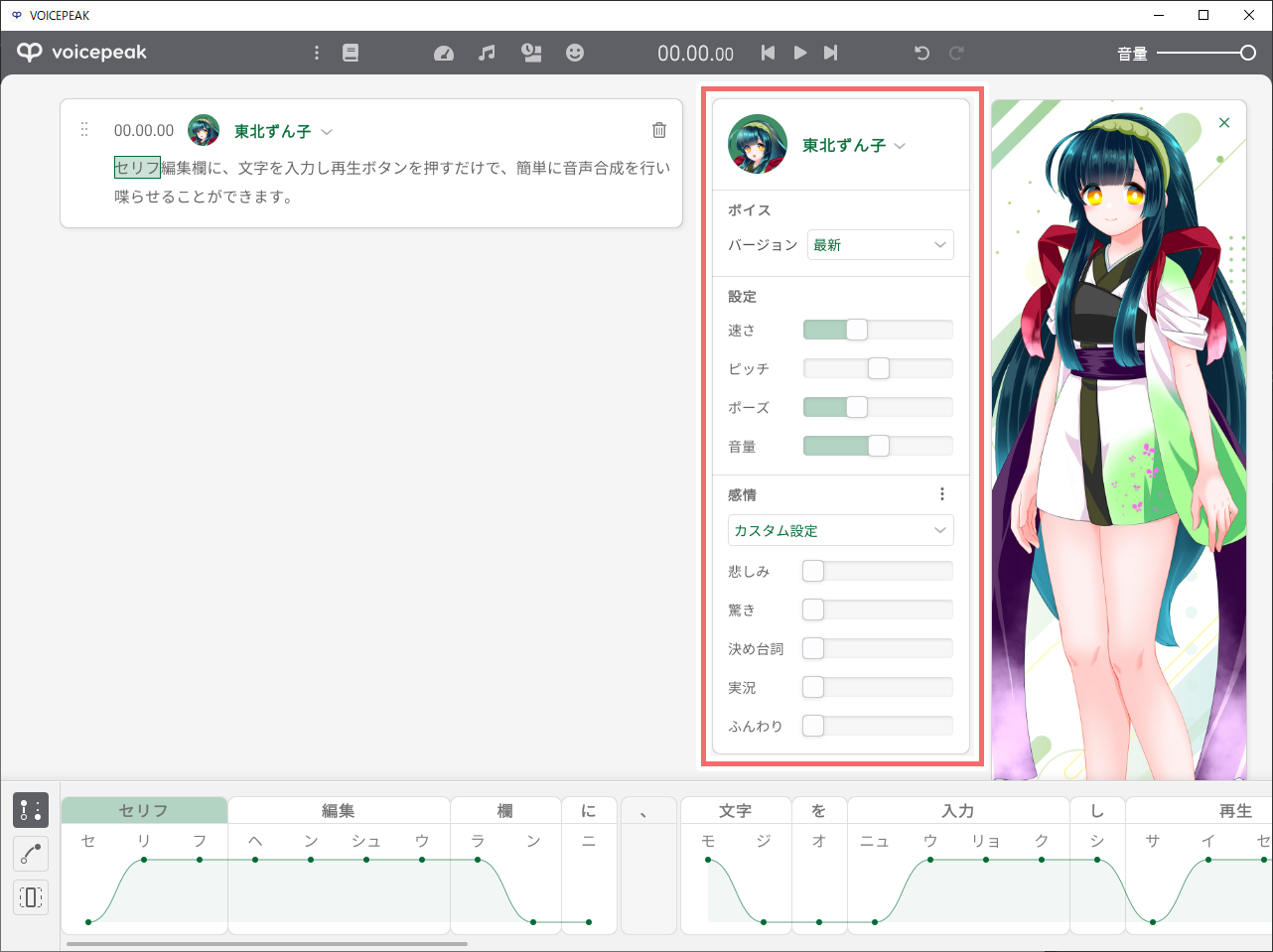Select the 欄 word tab in timeline
Viewport: 1273px width, 952px height.
click(x=505, y=810)
